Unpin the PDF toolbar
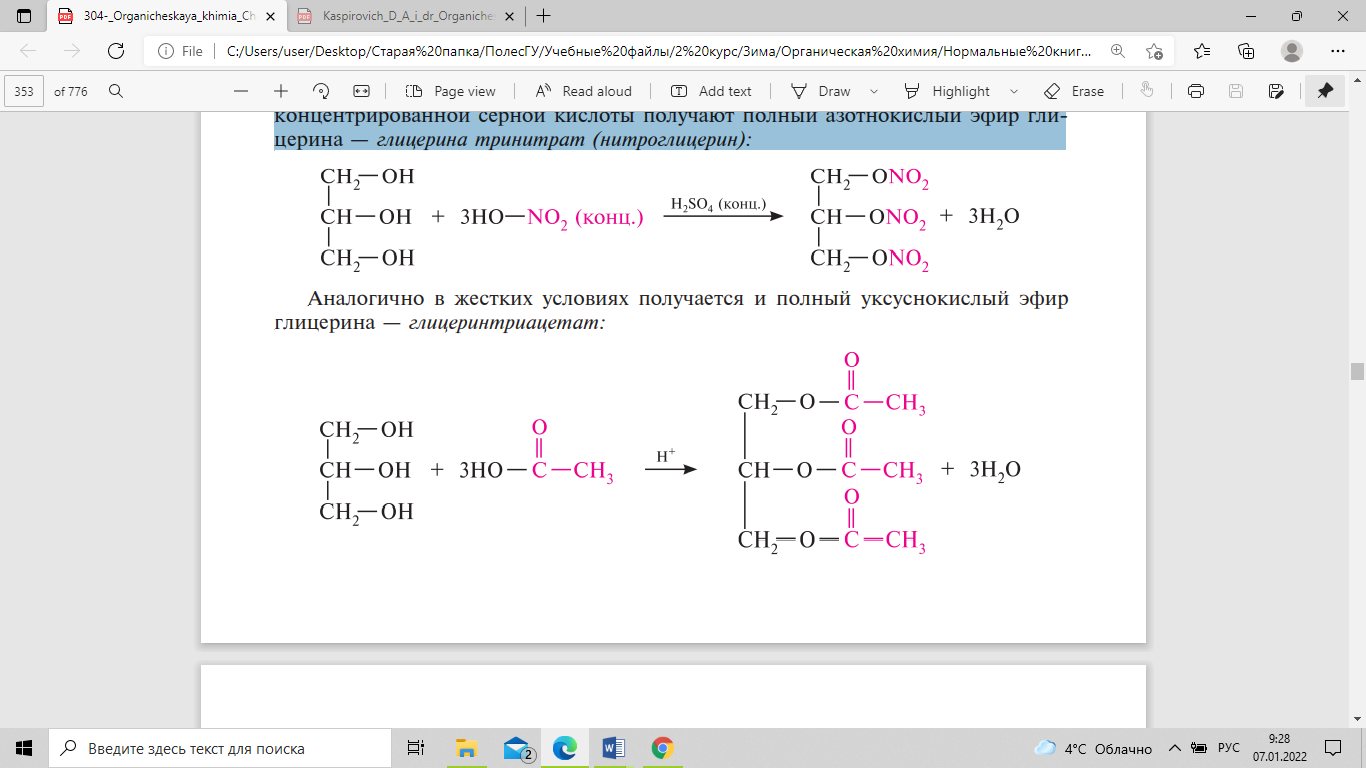 pyautogui.click(x=1325, y=91)
